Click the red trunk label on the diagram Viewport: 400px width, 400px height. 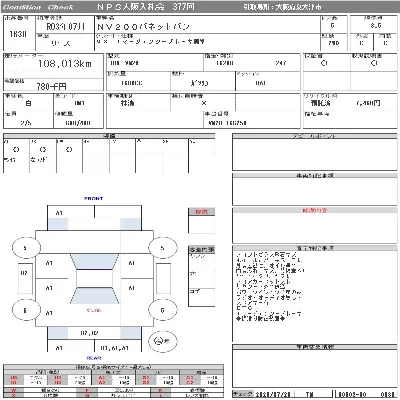click(x=94, y=310)
